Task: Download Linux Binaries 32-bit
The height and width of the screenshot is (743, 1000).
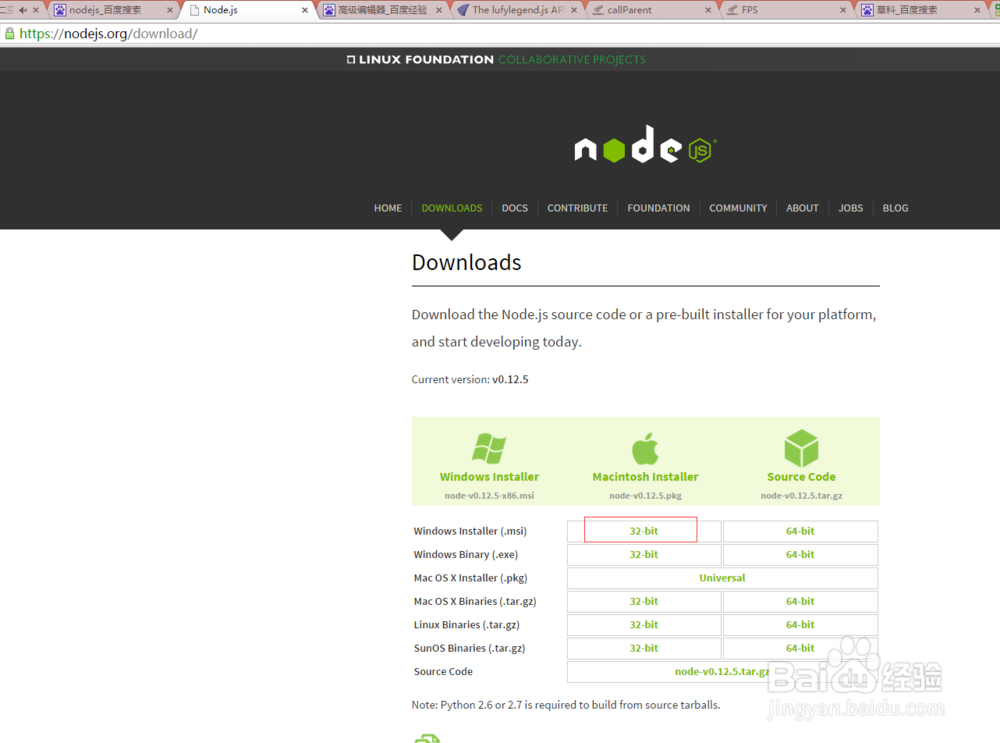Action: [x=643, y=624]
